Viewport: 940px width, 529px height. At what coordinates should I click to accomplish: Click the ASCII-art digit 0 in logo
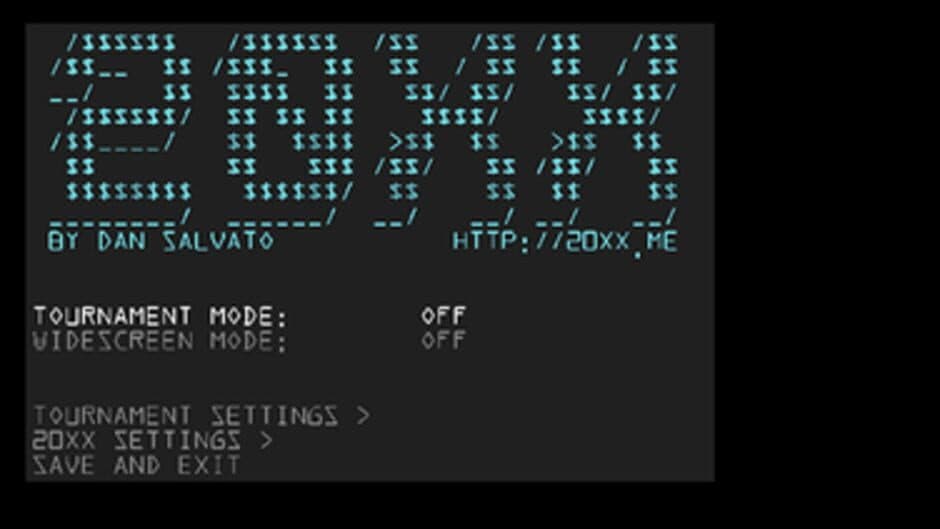pos(283,130)
